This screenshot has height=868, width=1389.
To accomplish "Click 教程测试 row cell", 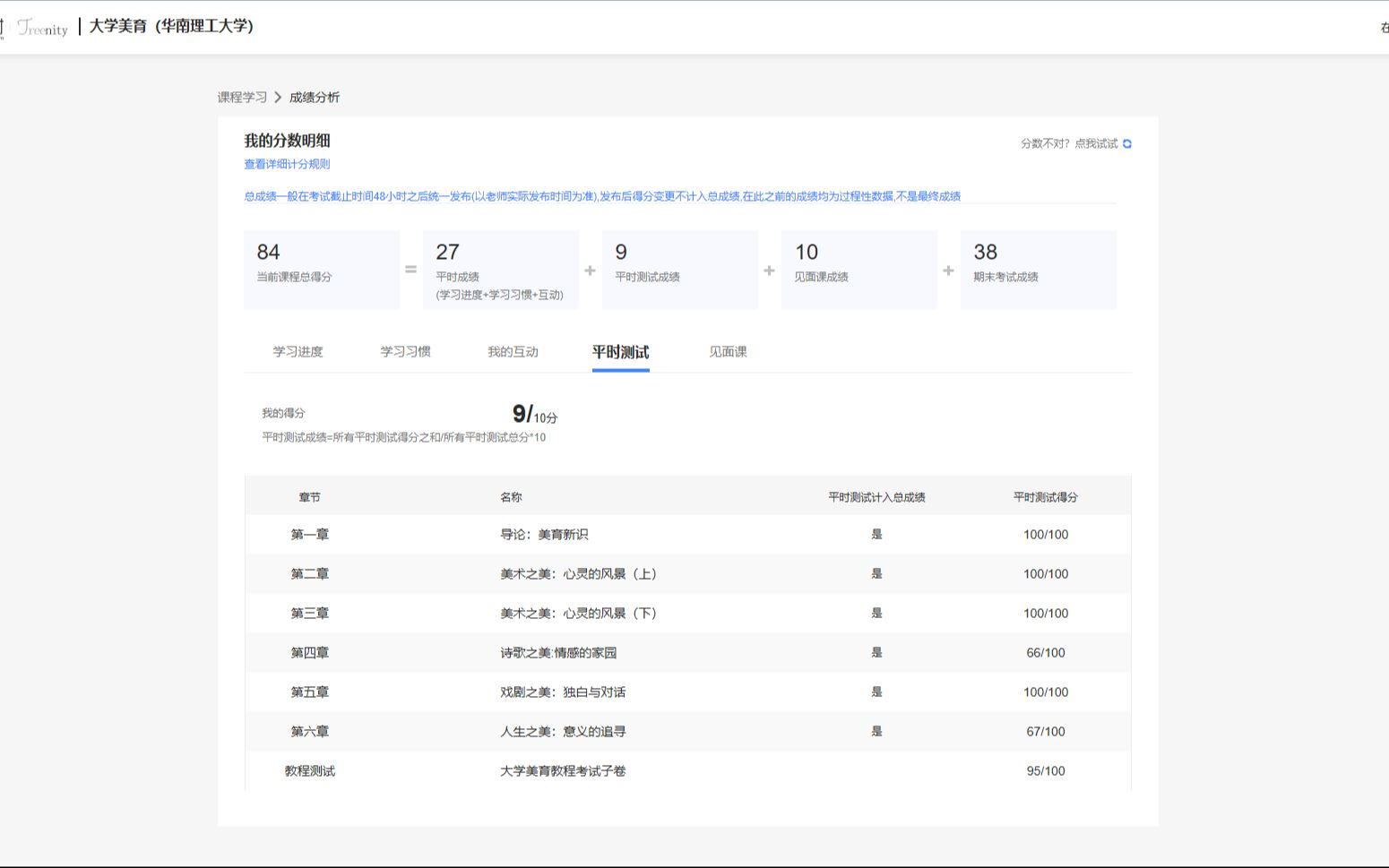I will coord(309,771).
